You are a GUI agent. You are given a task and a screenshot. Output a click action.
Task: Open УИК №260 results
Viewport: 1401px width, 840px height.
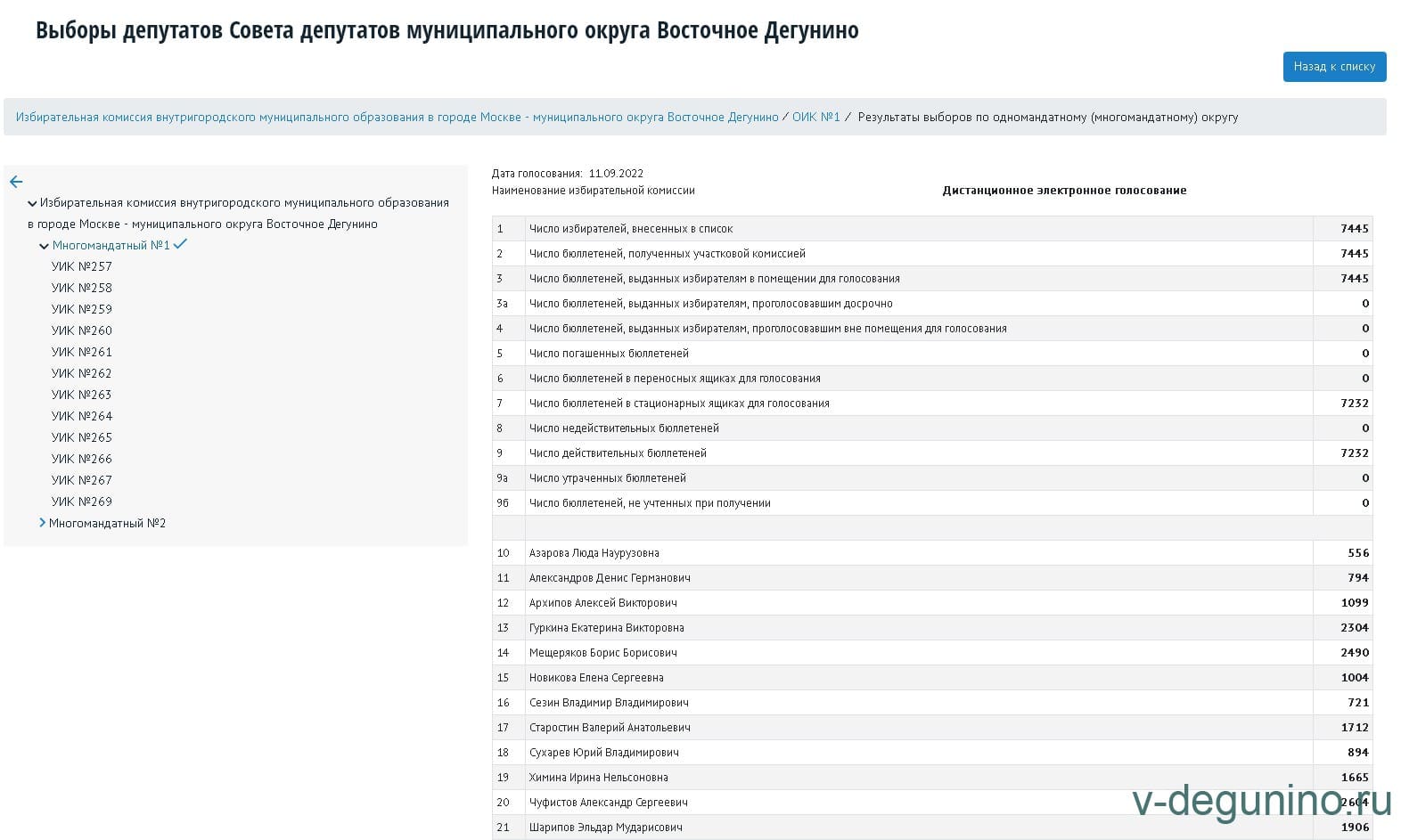pos(82,330)
